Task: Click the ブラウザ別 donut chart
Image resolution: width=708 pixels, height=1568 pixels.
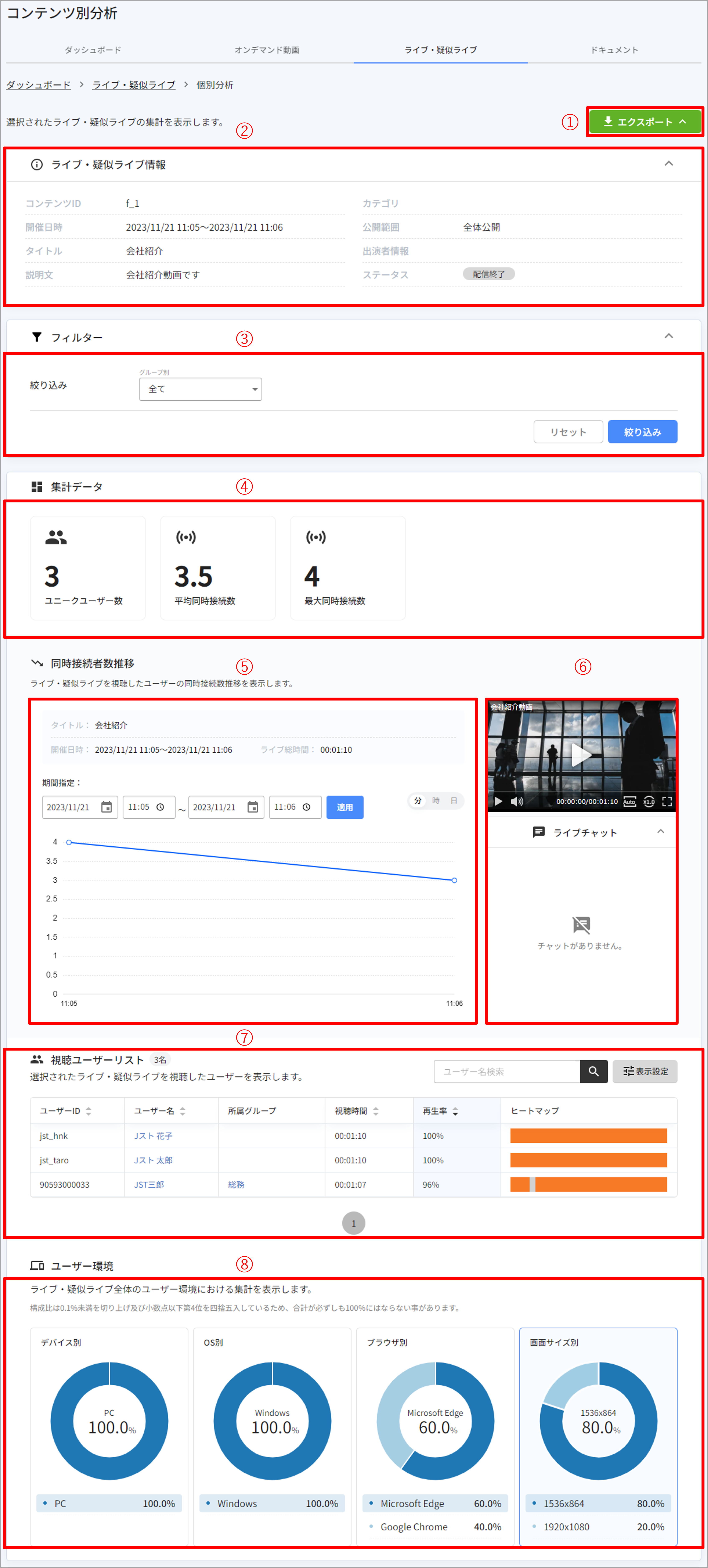Action: (435, 1421)
